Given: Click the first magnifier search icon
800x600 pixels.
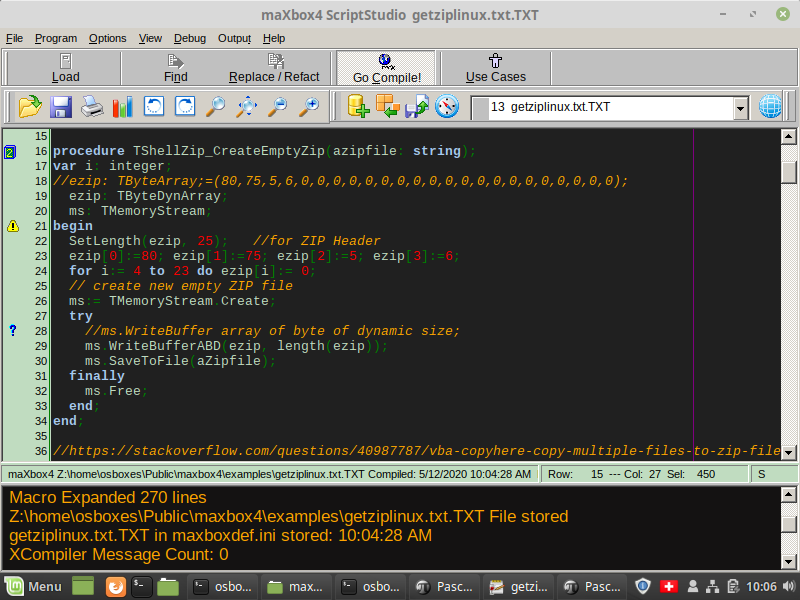Looking at the screenshot, I should (x=216, y=106).
